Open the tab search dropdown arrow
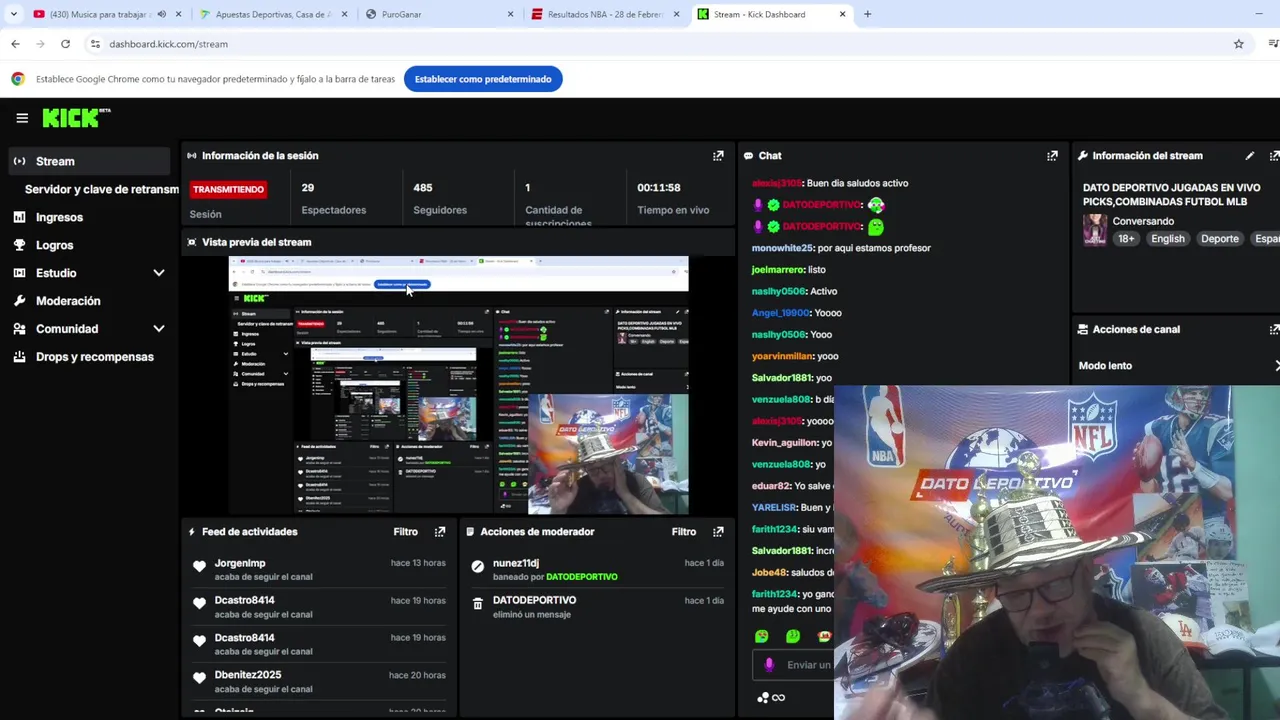The height and width of the screenshot is (720, 1280). [x=13, y=14]
